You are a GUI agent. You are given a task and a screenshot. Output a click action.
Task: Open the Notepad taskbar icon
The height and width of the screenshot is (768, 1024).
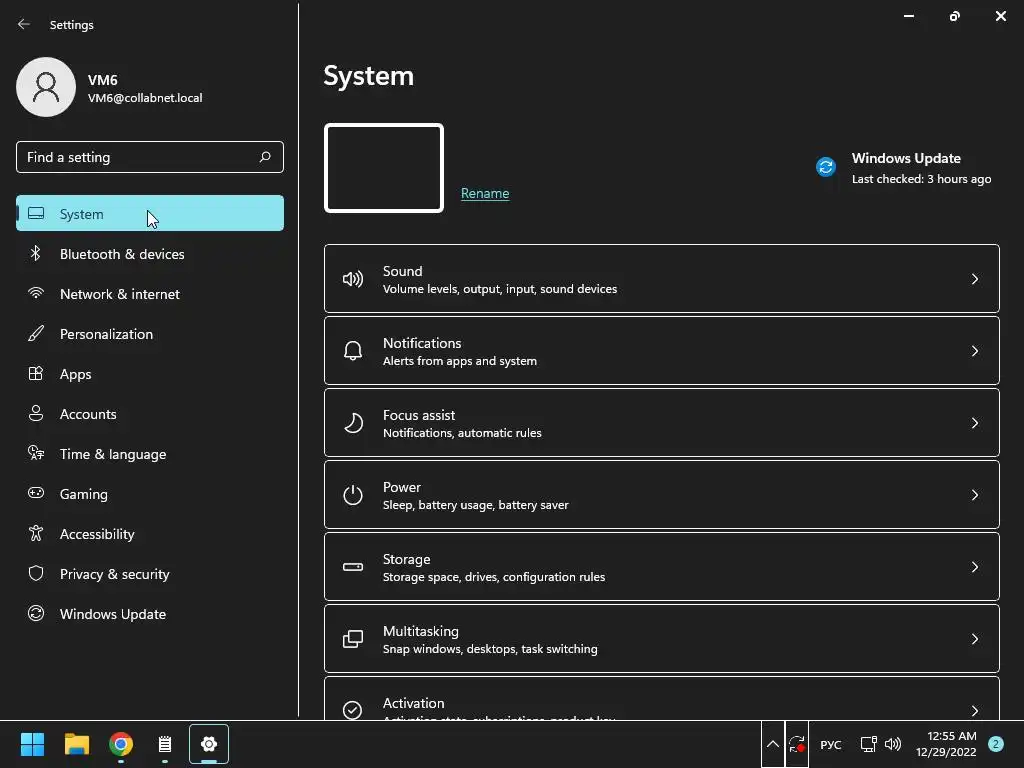(x=165, y=744)
